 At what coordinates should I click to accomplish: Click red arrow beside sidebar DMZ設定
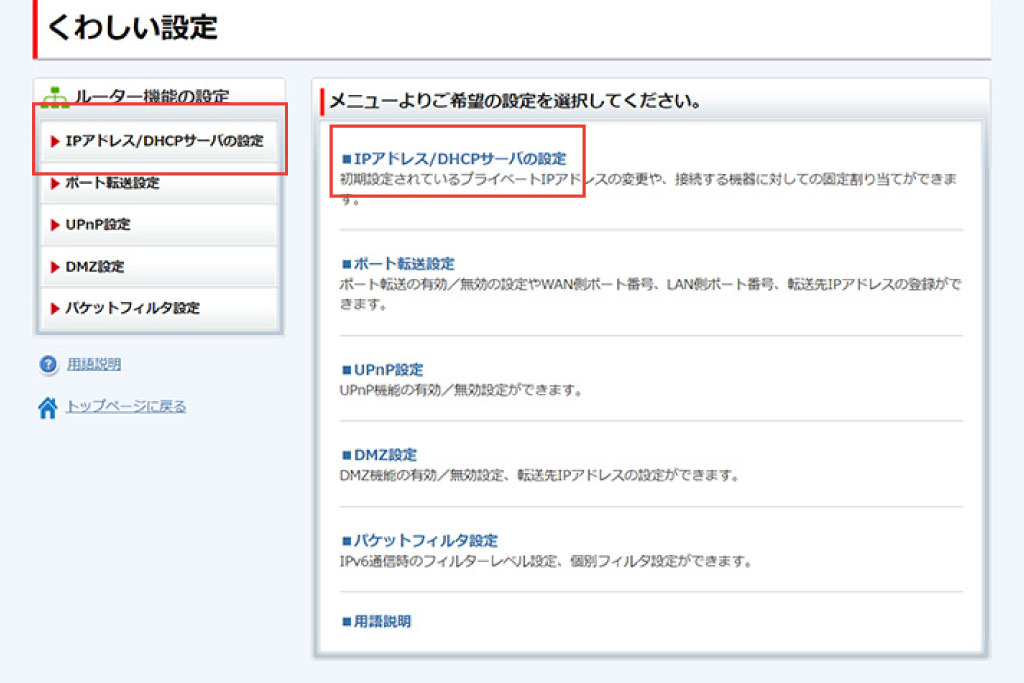point(55,267)
